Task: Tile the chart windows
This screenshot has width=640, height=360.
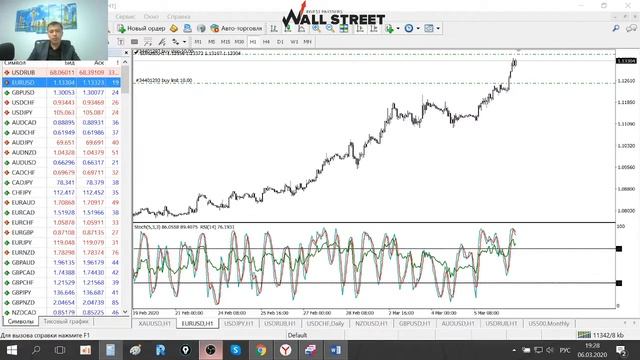Action: coord(344,28)
